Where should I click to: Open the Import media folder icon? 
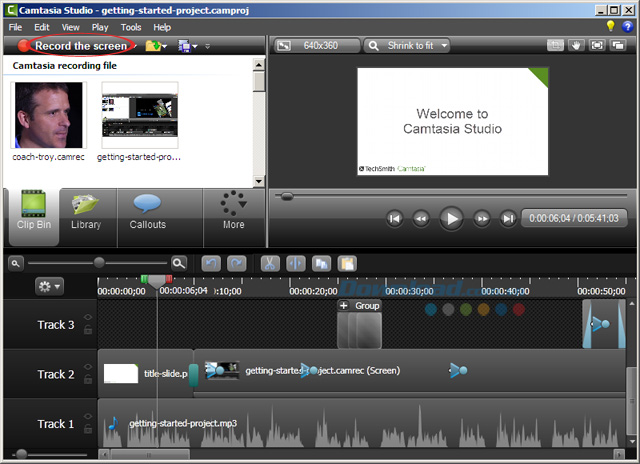pyautogui.click(x=153, y=46)
